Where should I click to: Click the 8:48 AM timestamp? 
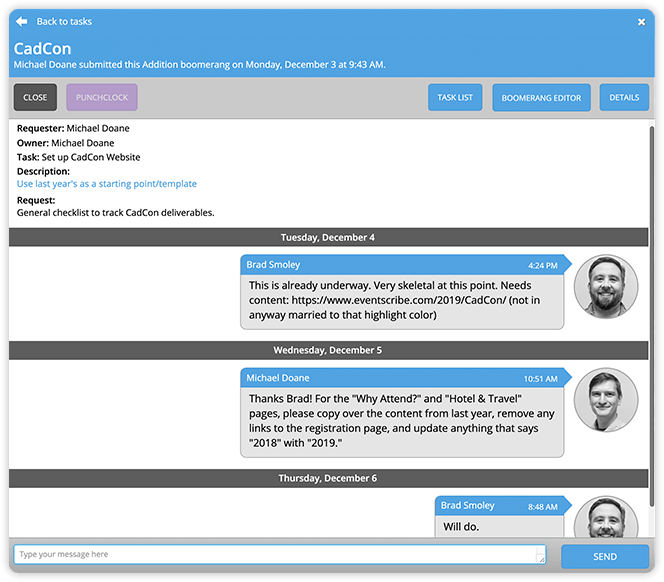coord(542,507)
